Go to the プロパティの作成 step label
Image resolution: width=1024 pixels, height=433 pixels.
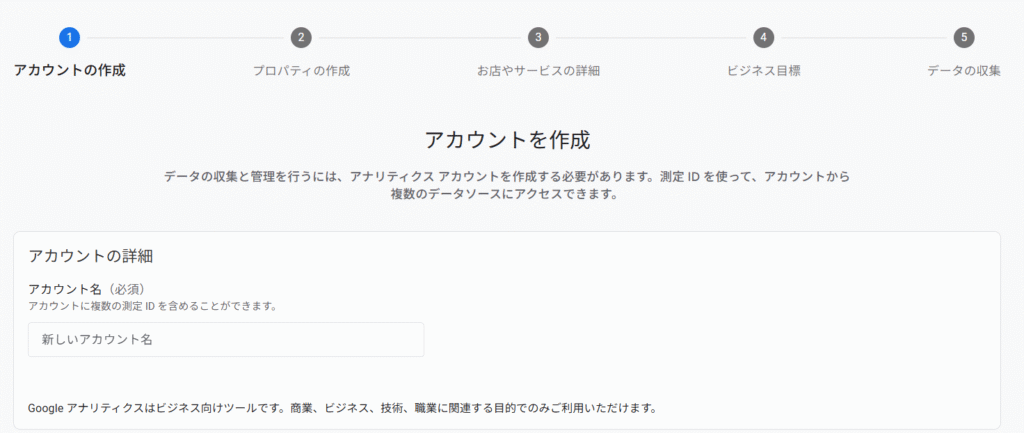point(301,71)
